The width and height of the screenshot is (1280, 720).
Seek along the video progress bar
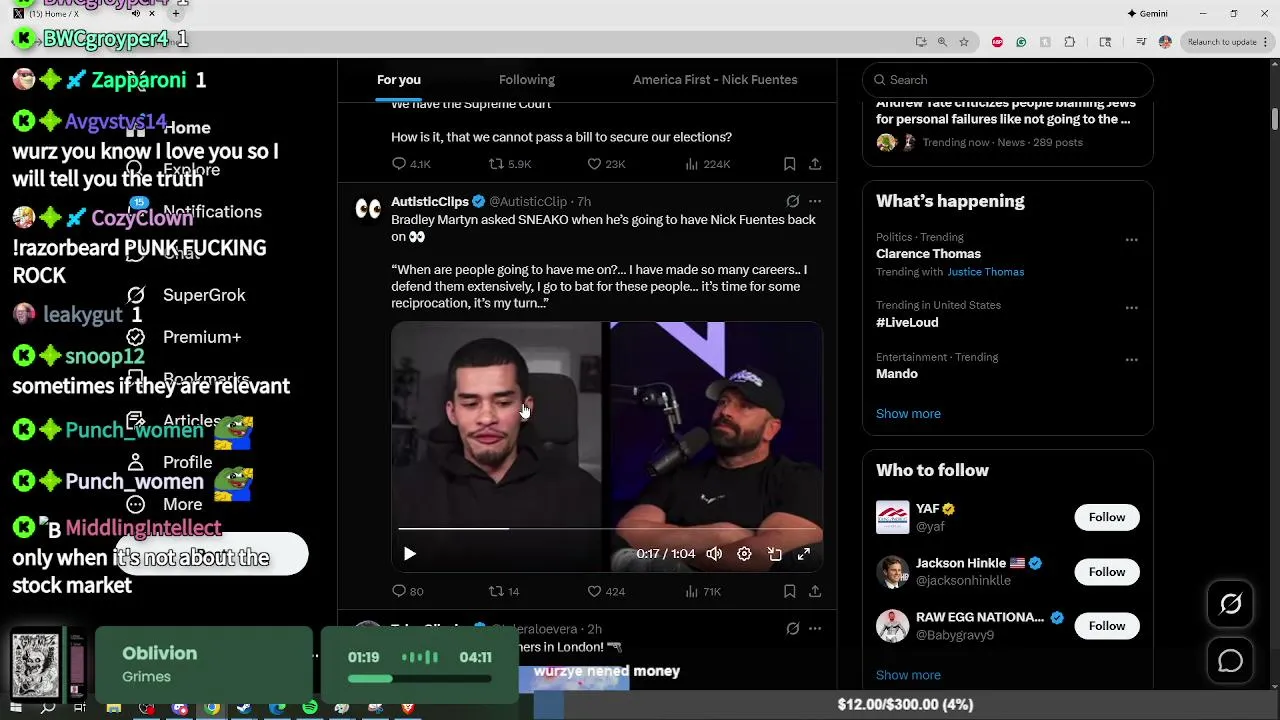click(607, 528)
